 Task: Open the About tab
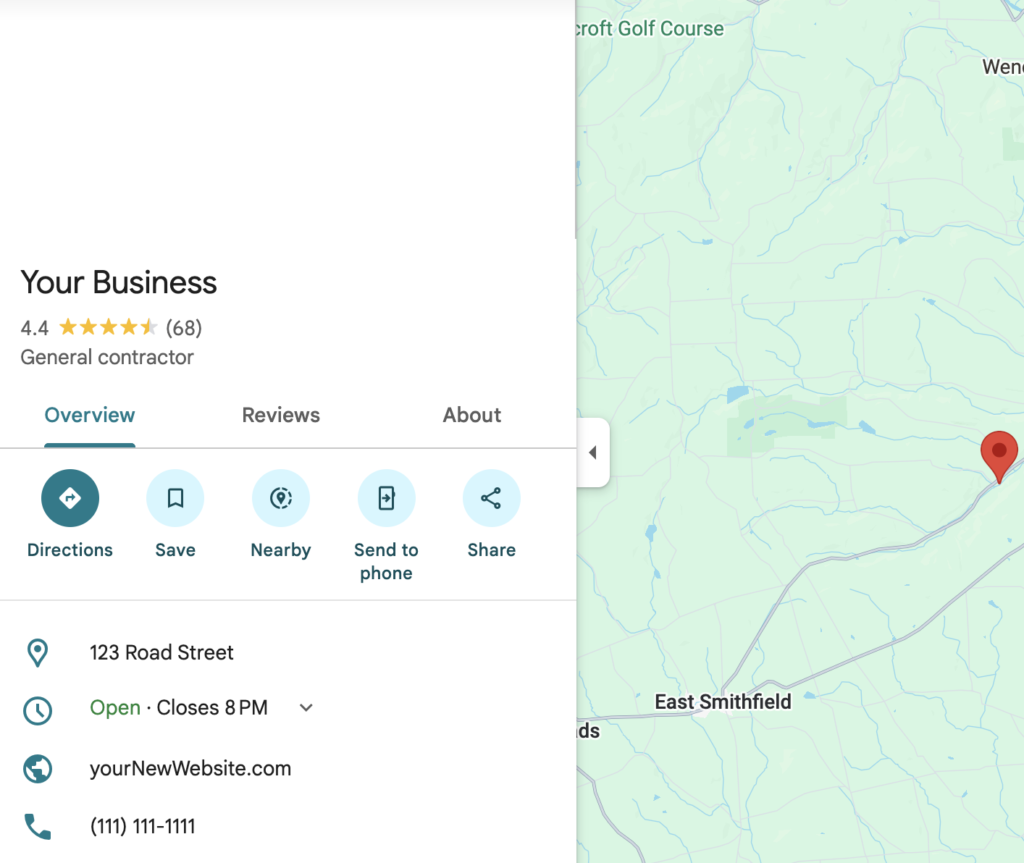pos(472,415)
